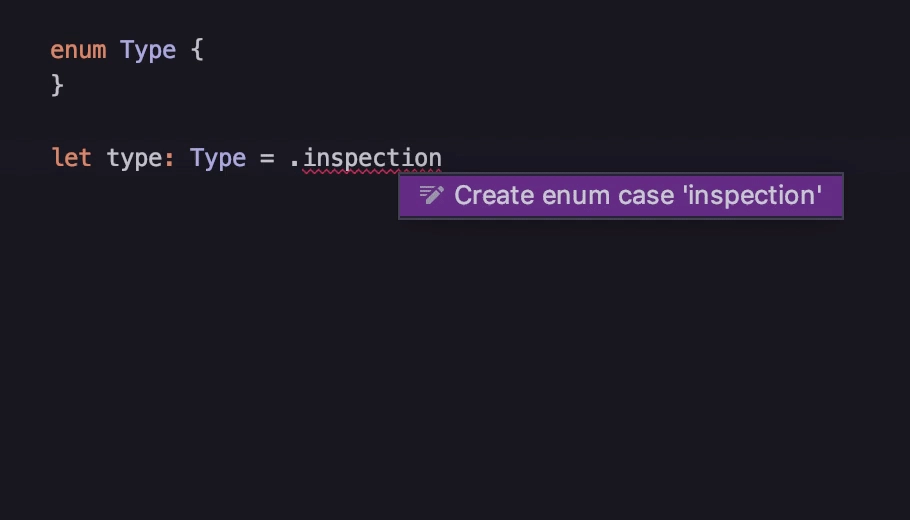Image resolution: width=910 pixels, height=520 pixels.
Task: Click the Type name after enum
Action: [x=148, y=51]
